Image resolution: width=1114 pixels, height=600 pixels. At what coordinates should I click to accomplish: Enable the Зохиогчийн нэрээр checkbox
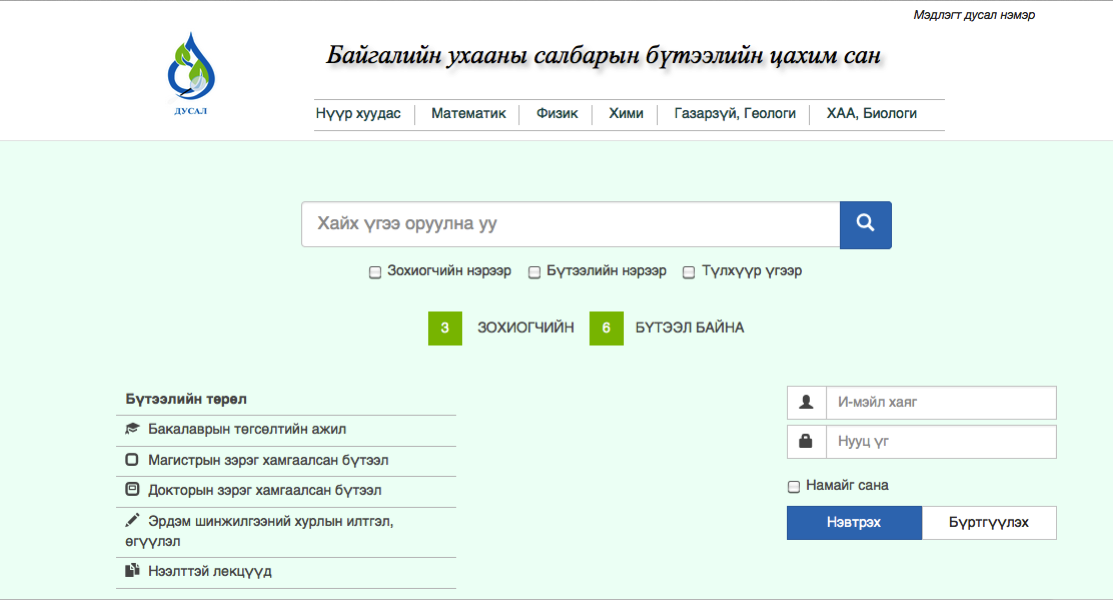click(375, 272)
